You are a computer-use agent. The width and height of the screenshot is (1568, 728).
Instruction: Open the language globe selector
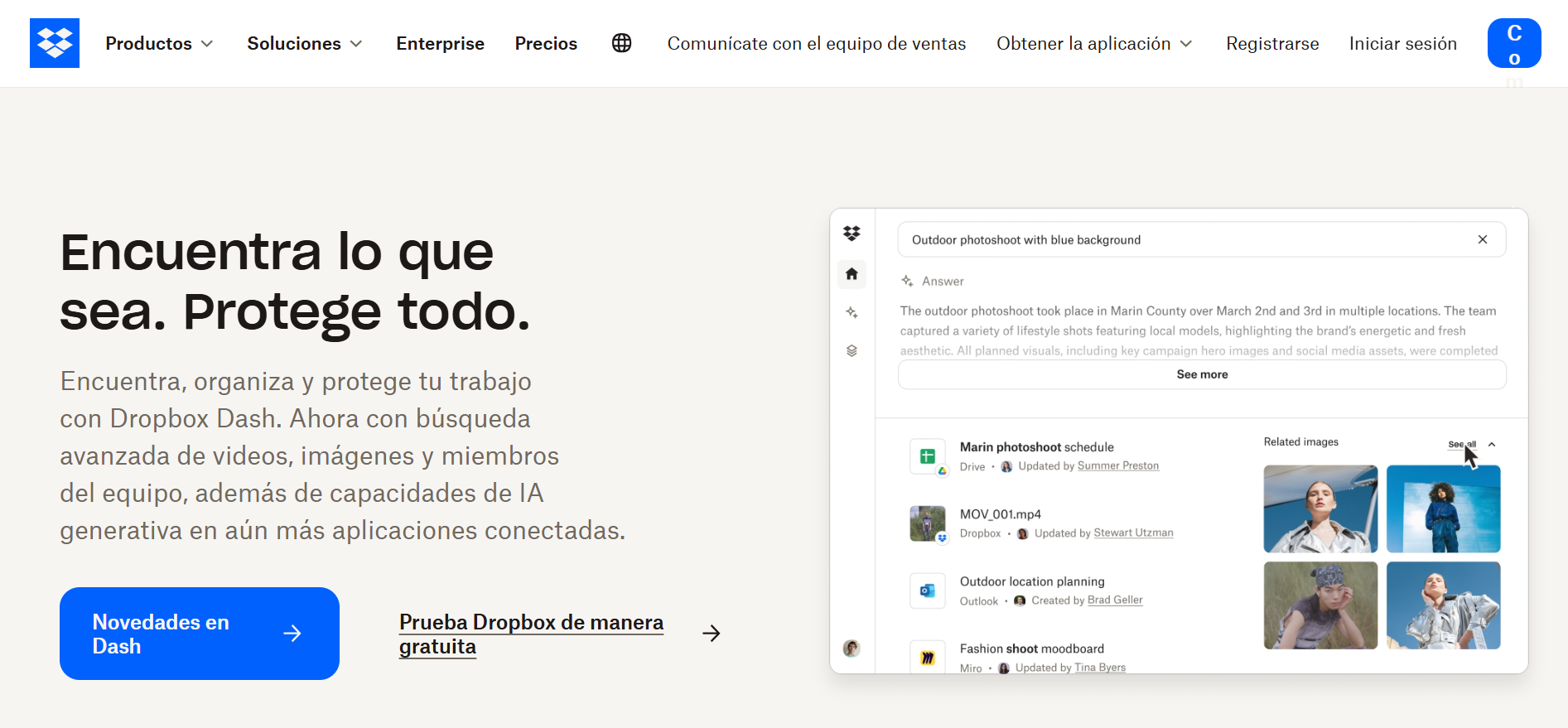tap(621, 43)
